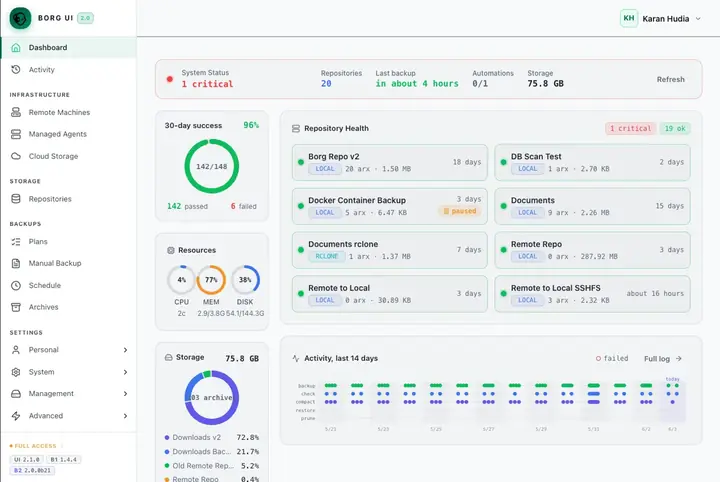
Task: Click the storage archives donut chart
Action: click(x=212, y=398)
